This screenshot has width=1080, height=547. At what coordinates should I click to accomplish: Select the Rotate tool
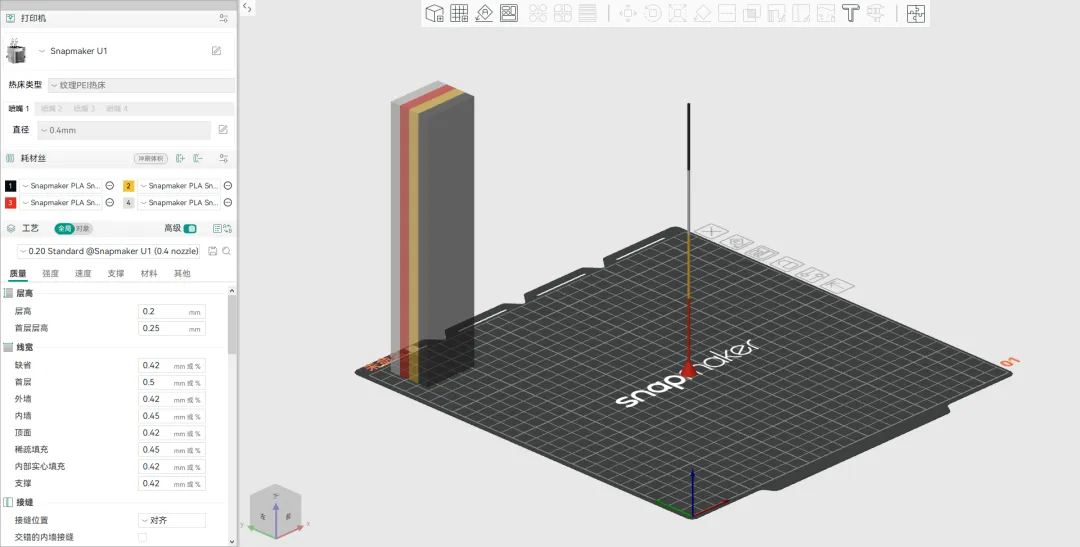click(x=653, y=13)
